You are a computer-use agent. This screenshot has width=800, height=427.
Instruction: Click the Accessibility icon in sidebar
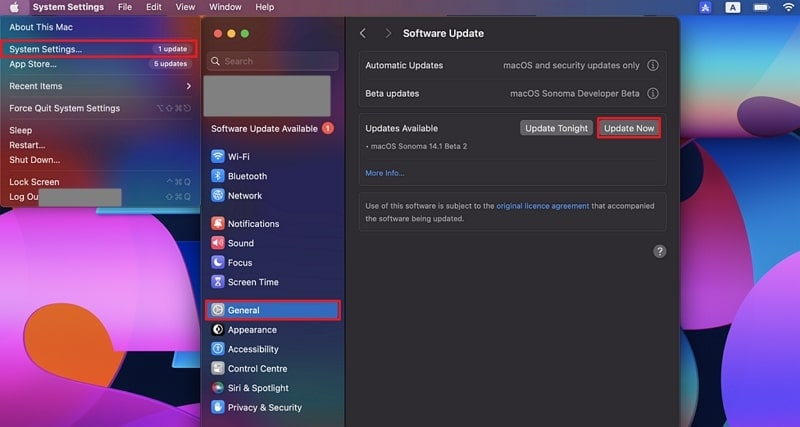[x=218, y=348]
